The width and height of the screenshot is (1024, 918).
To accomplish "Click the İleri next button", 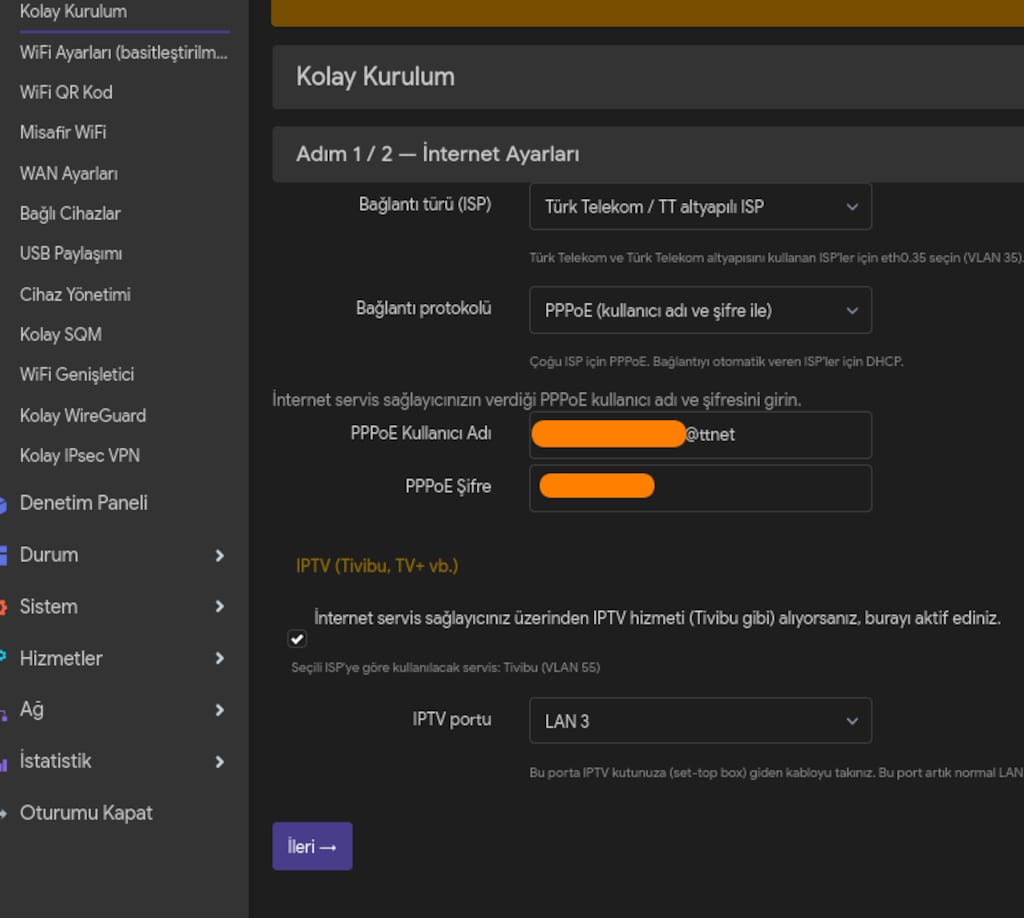I will pyautogui.click(x=312, y=846).
